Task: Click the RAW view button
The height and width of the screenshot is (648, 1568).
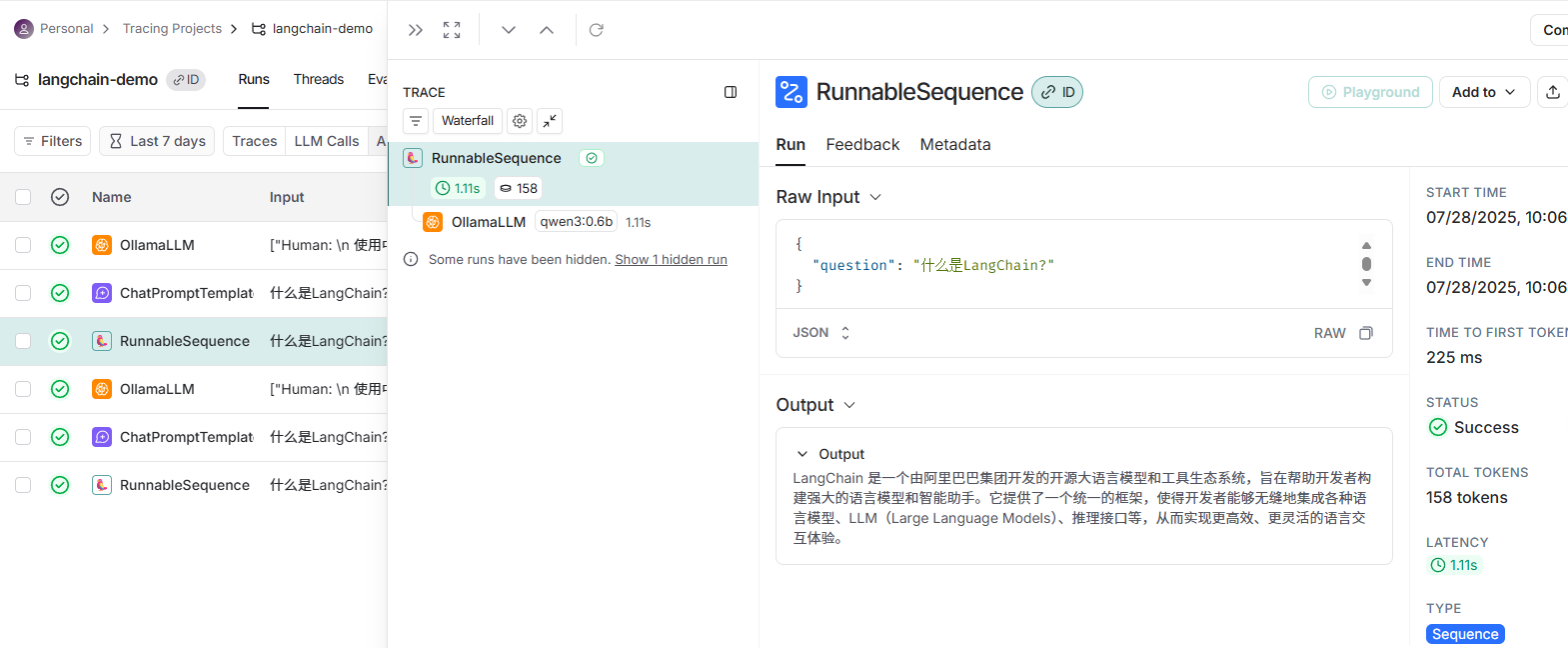Action: pos(1329,333)
